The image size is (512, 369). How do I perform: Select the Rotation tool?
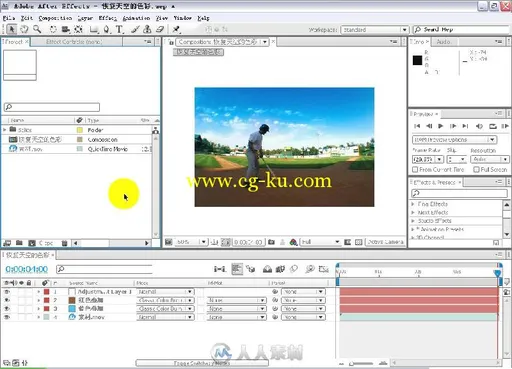pos(53,29)
